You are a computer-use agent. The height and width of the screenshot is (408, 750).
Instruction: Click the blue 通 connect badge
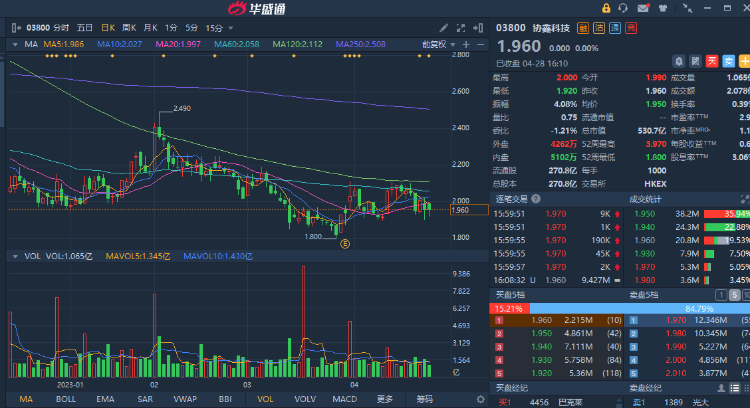click(615, 28)
